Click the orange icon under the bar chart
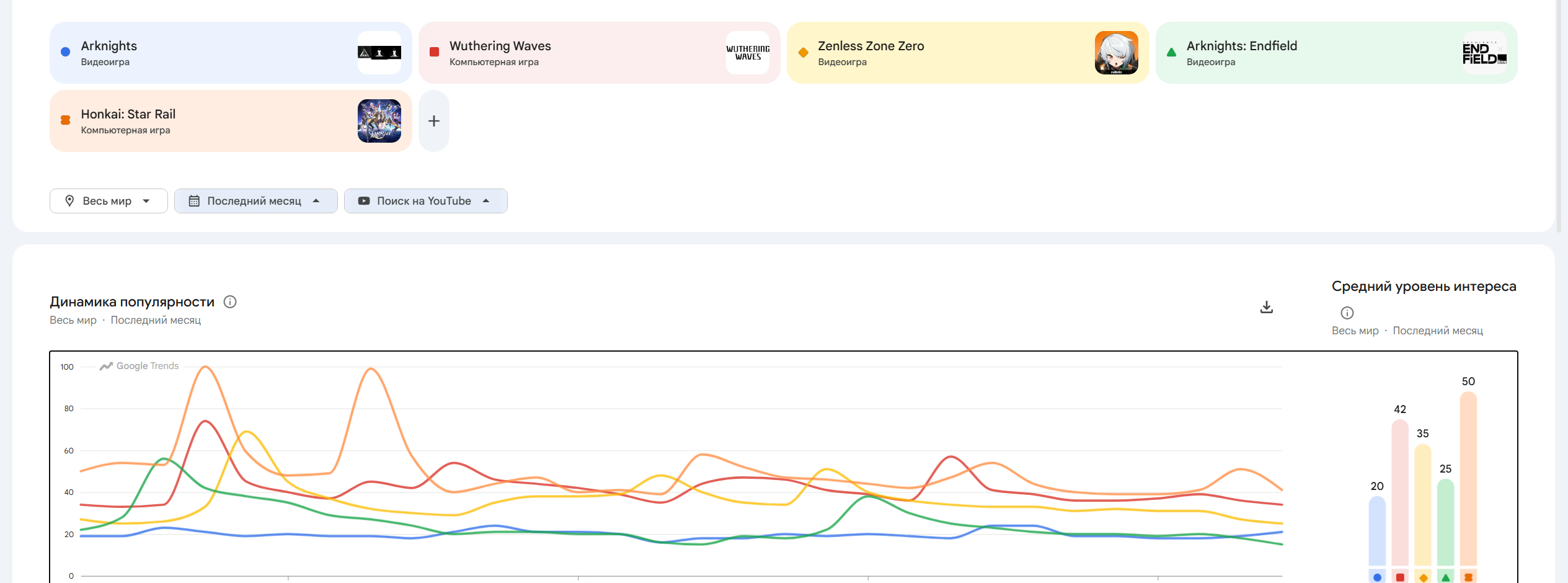 click(1469, 577)
